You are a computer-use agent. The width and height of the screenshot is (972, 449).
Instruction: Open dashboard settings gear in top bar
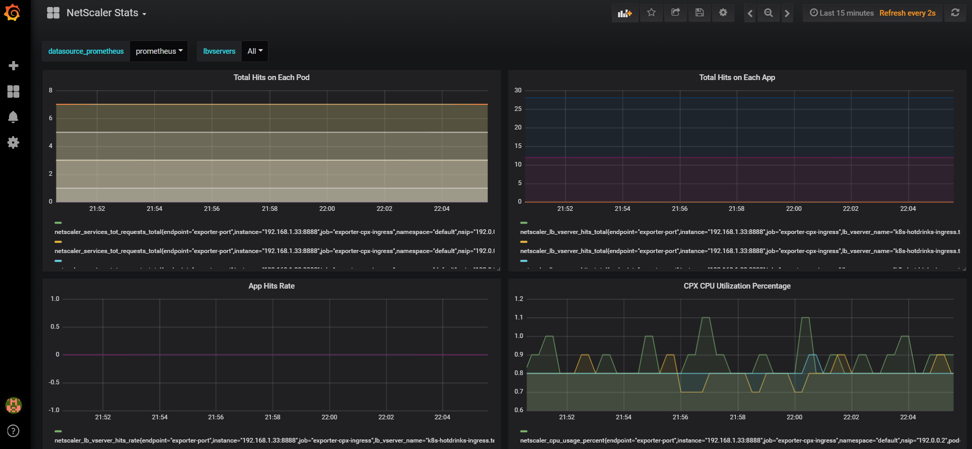pos(723,13)
